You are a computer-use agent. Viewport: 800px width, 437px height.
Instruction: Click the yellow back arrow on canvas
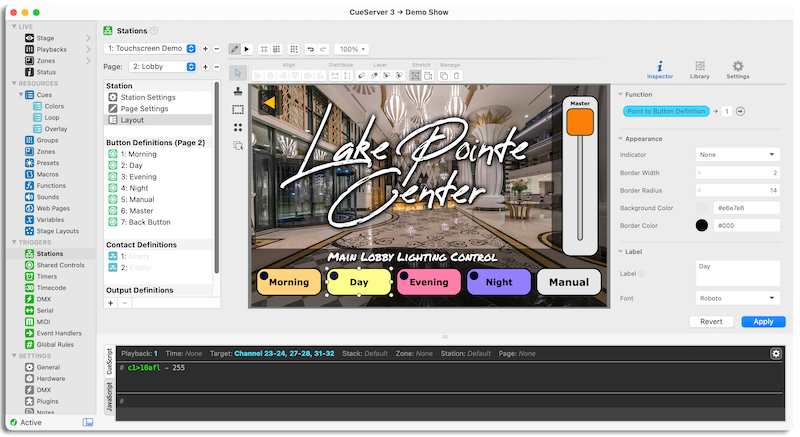coord(270,102)
